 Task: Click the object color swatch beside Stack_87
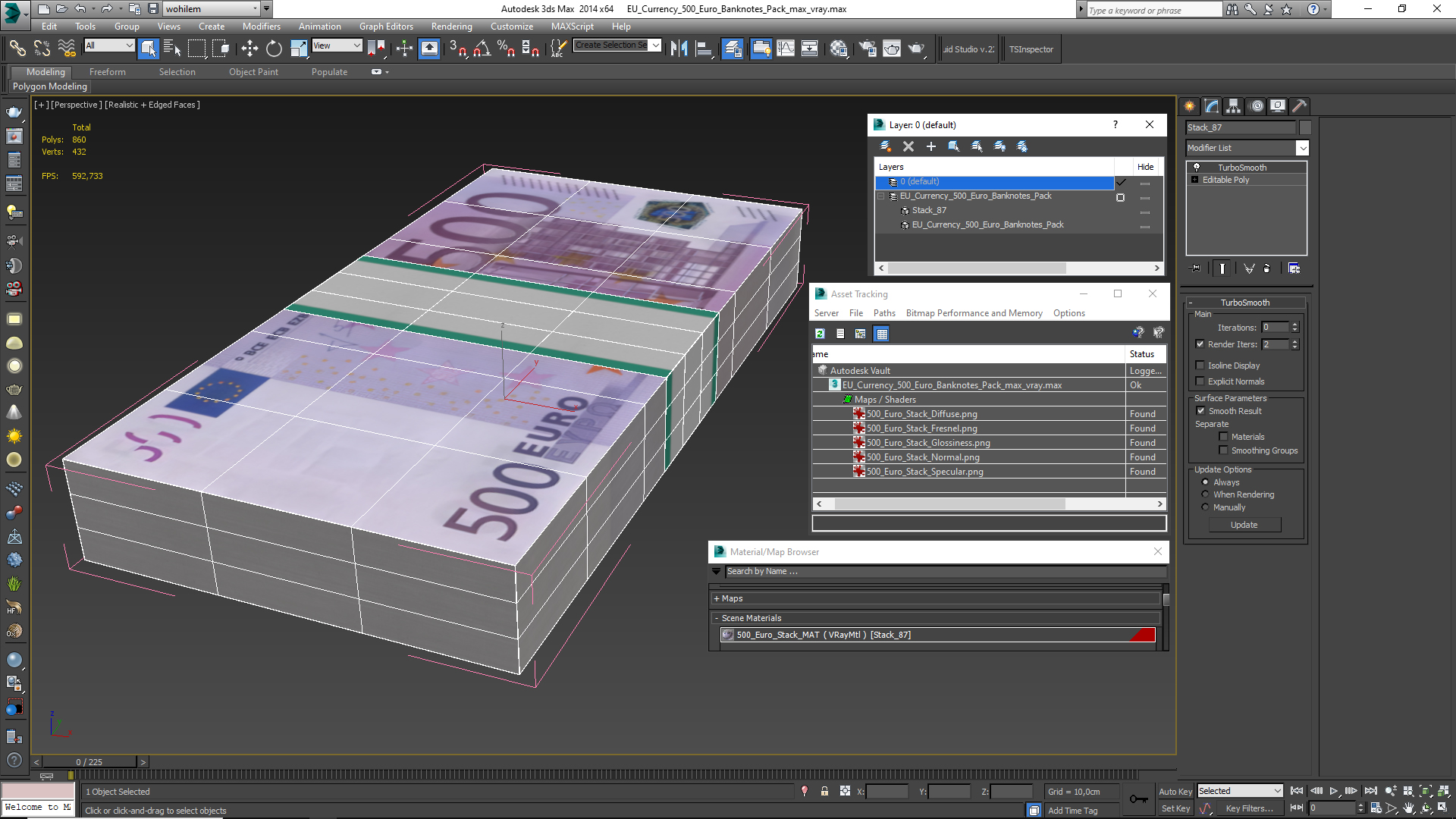tap(1305, 127)
